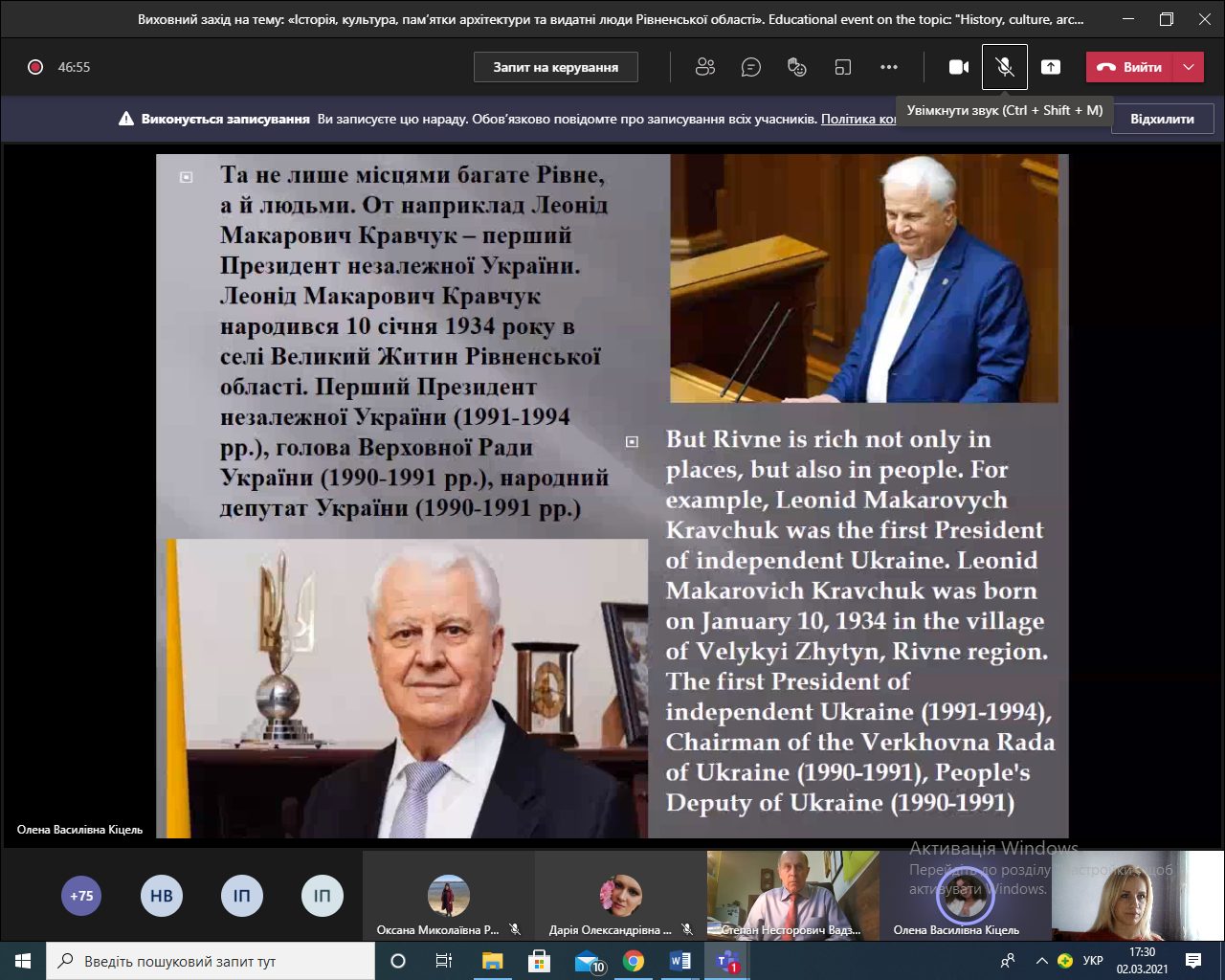Open the participants panel
This screenshot has height=980, width=1225.
(x=705, y=67)
